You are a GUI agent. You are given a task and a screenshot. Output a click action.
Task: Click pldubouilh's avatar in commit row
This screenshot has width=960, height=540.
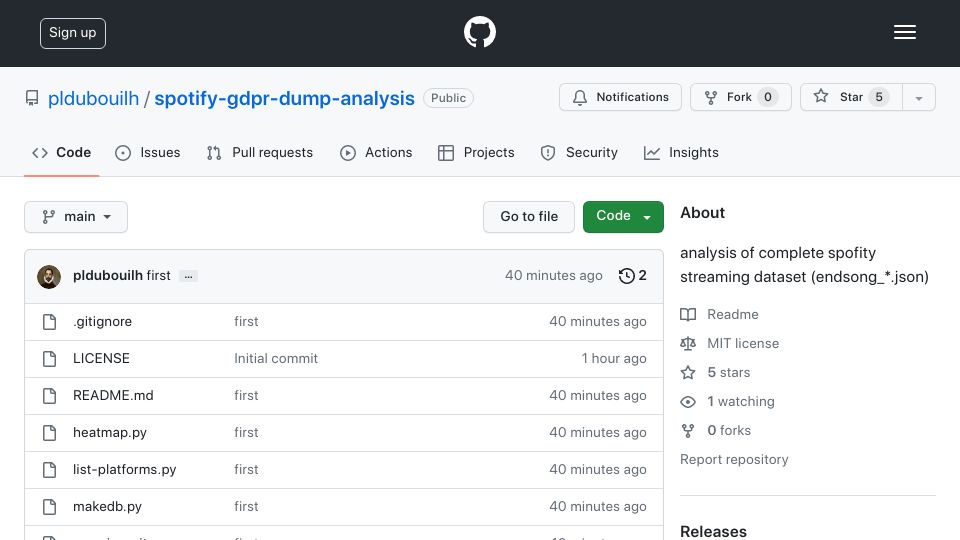point(49,277)
